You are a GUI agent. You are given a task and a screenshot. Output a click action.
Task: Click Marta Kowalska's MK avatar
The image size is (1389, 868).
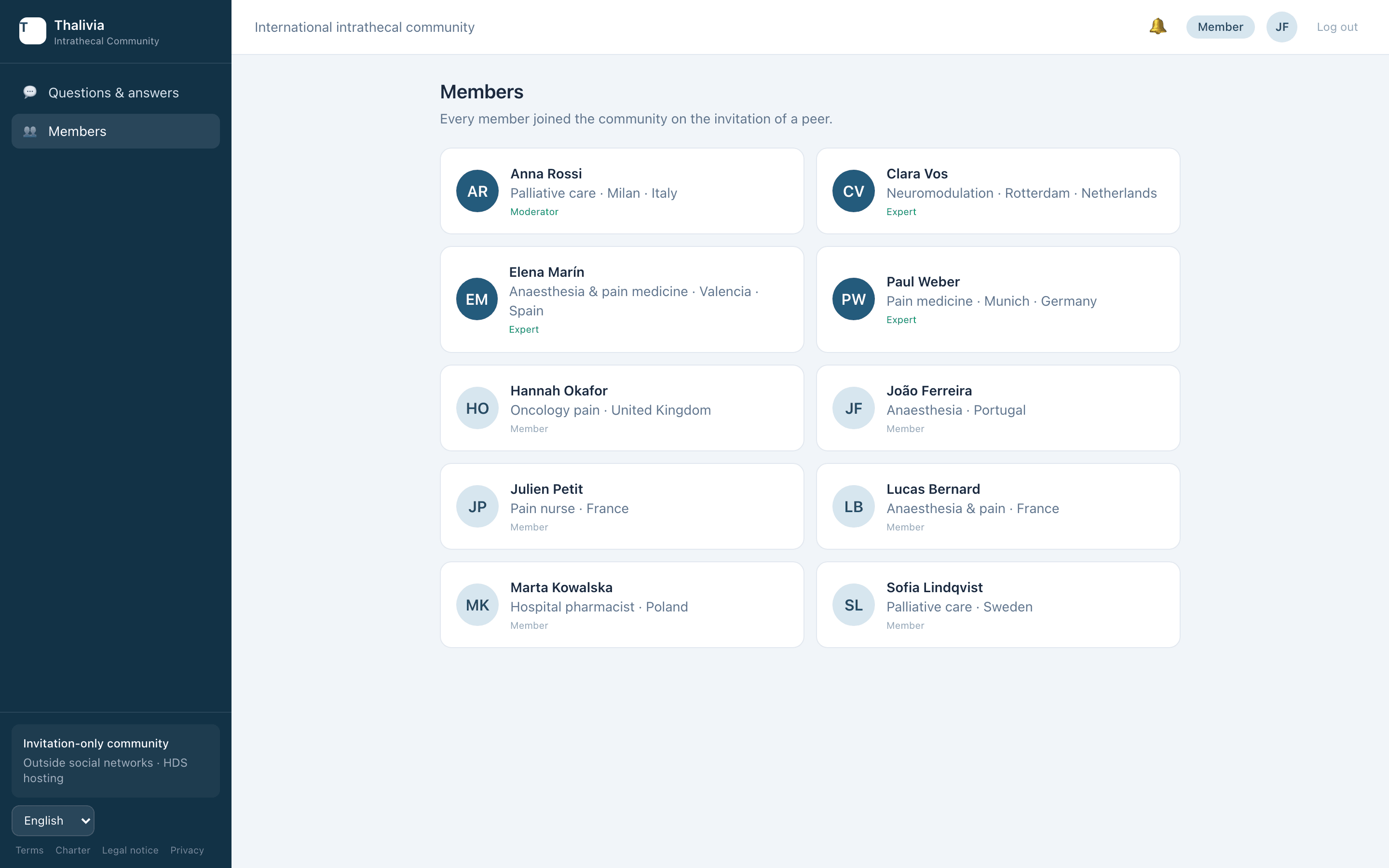pyautogui.click(x=477, y=605)
